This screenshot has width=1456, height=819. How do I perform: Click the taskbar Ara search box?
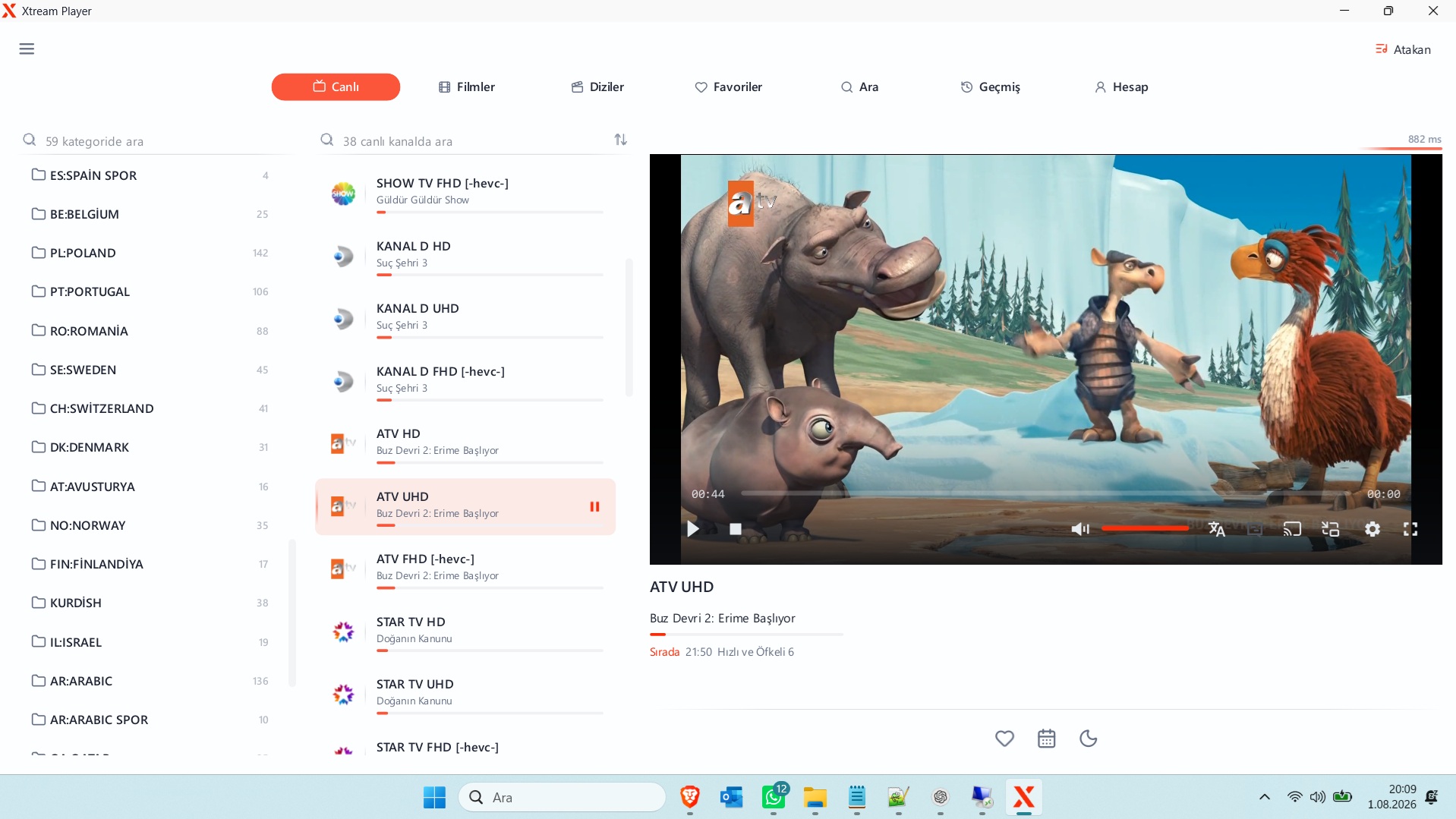pyautogui.click(x=562, y=797)
